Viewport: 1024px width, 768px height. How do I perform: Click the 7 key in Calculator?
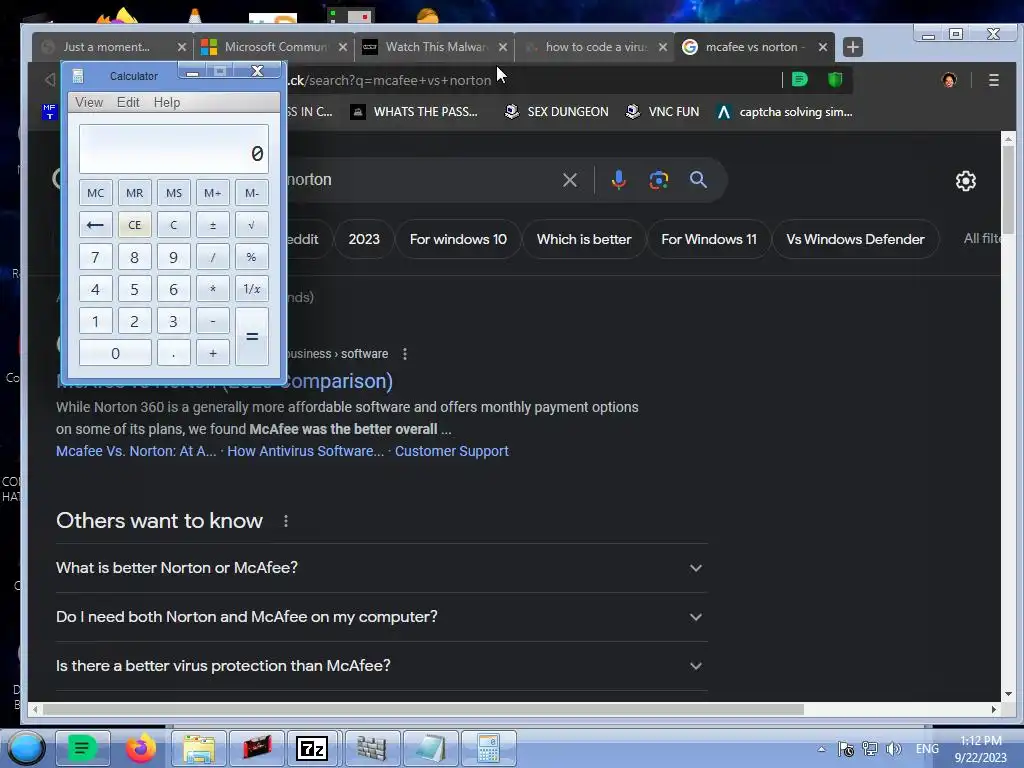[95, 257]
